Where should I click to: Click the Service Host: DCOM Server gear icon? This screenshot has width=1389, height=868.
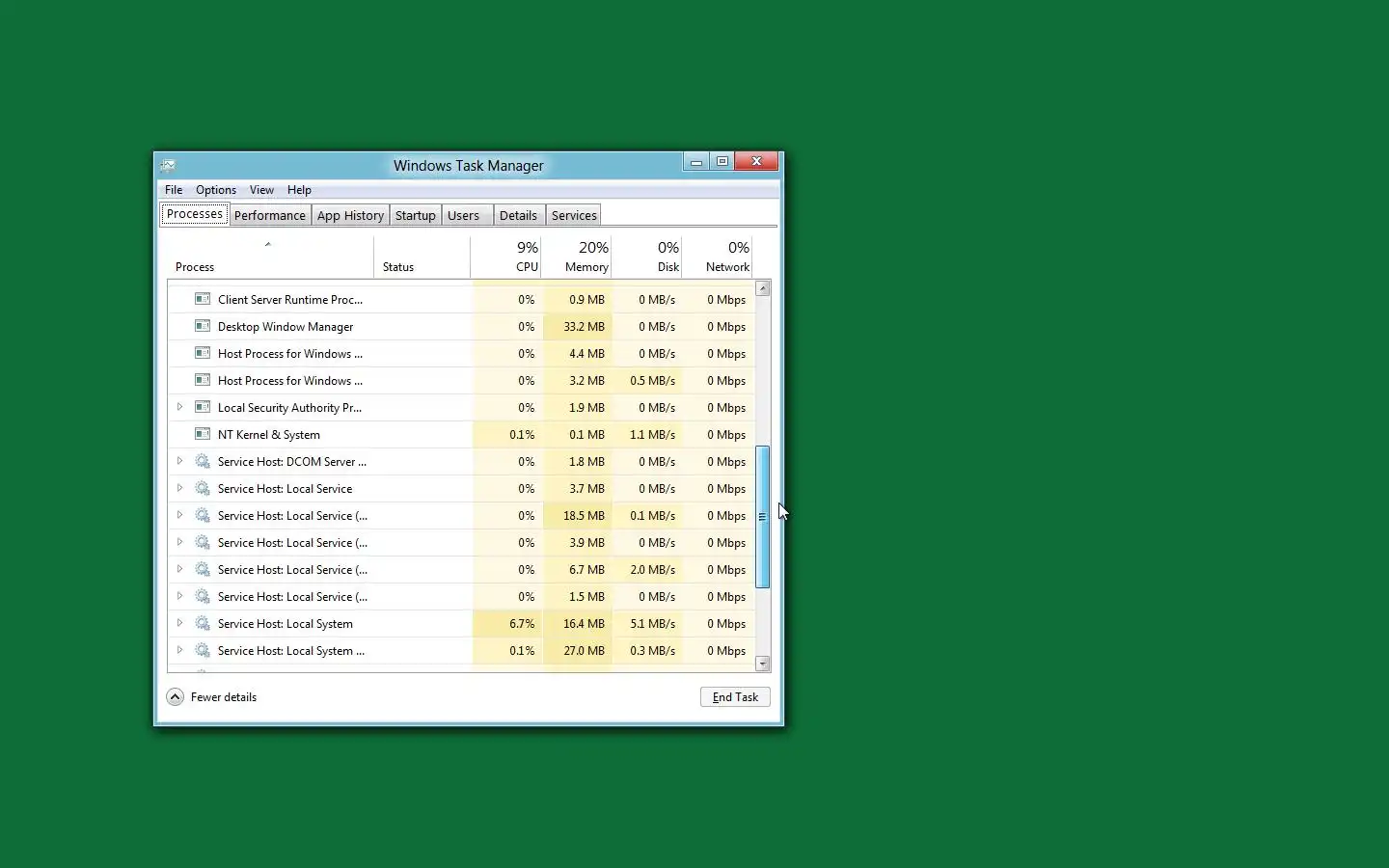(203, 461)
